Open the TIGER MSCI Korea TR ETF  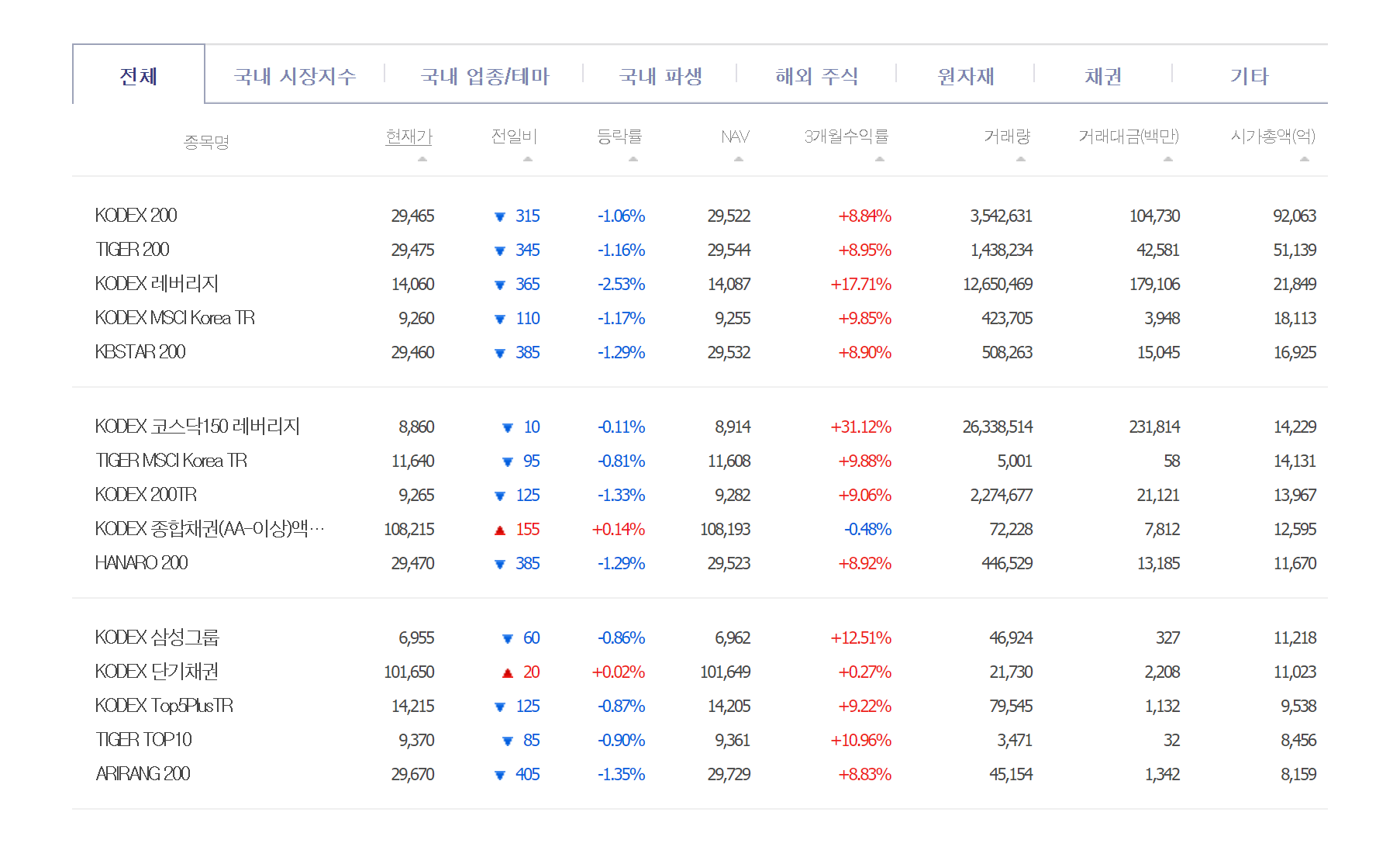[171, 461]
